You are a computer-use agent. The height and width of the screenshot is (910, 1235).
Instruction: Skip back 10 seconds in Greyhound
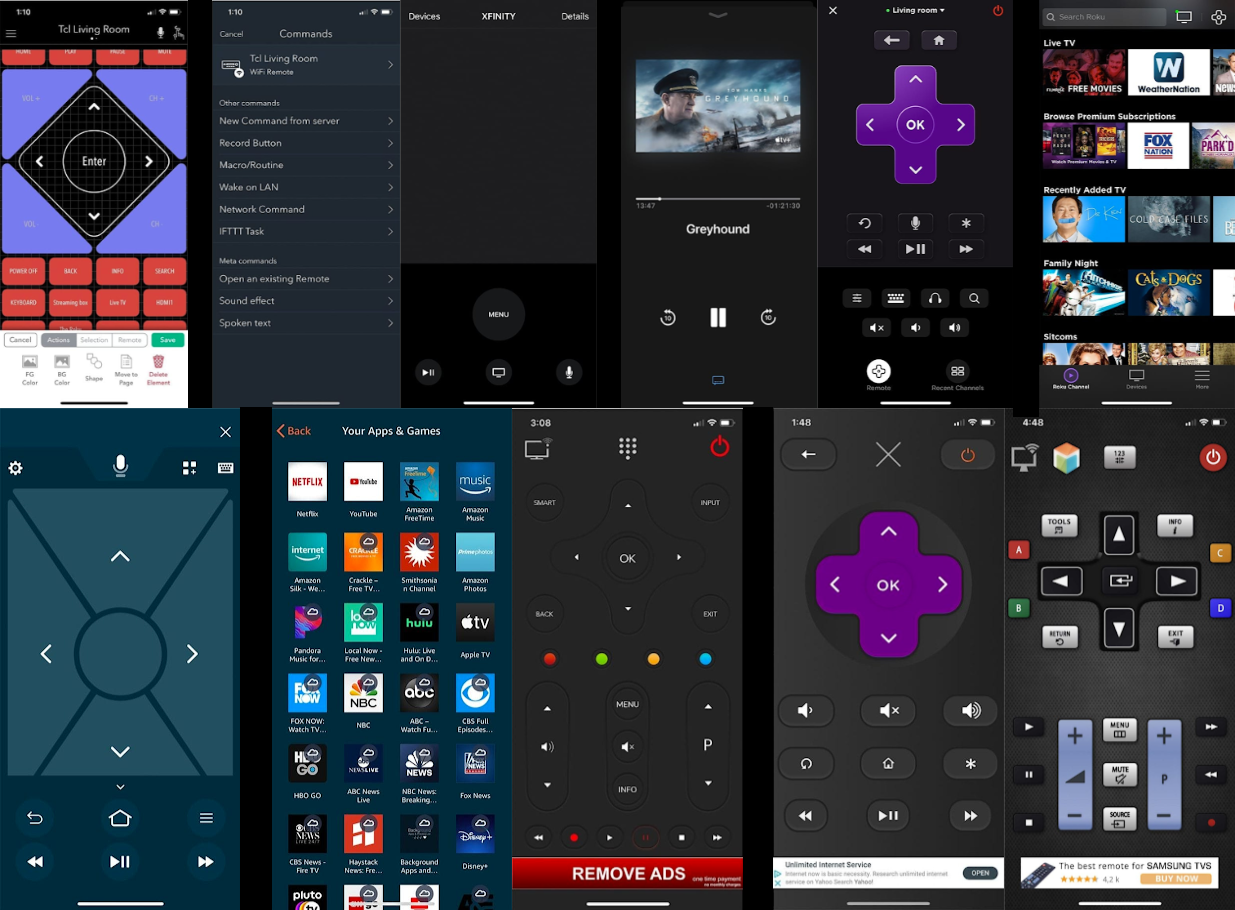pos(667,318)
